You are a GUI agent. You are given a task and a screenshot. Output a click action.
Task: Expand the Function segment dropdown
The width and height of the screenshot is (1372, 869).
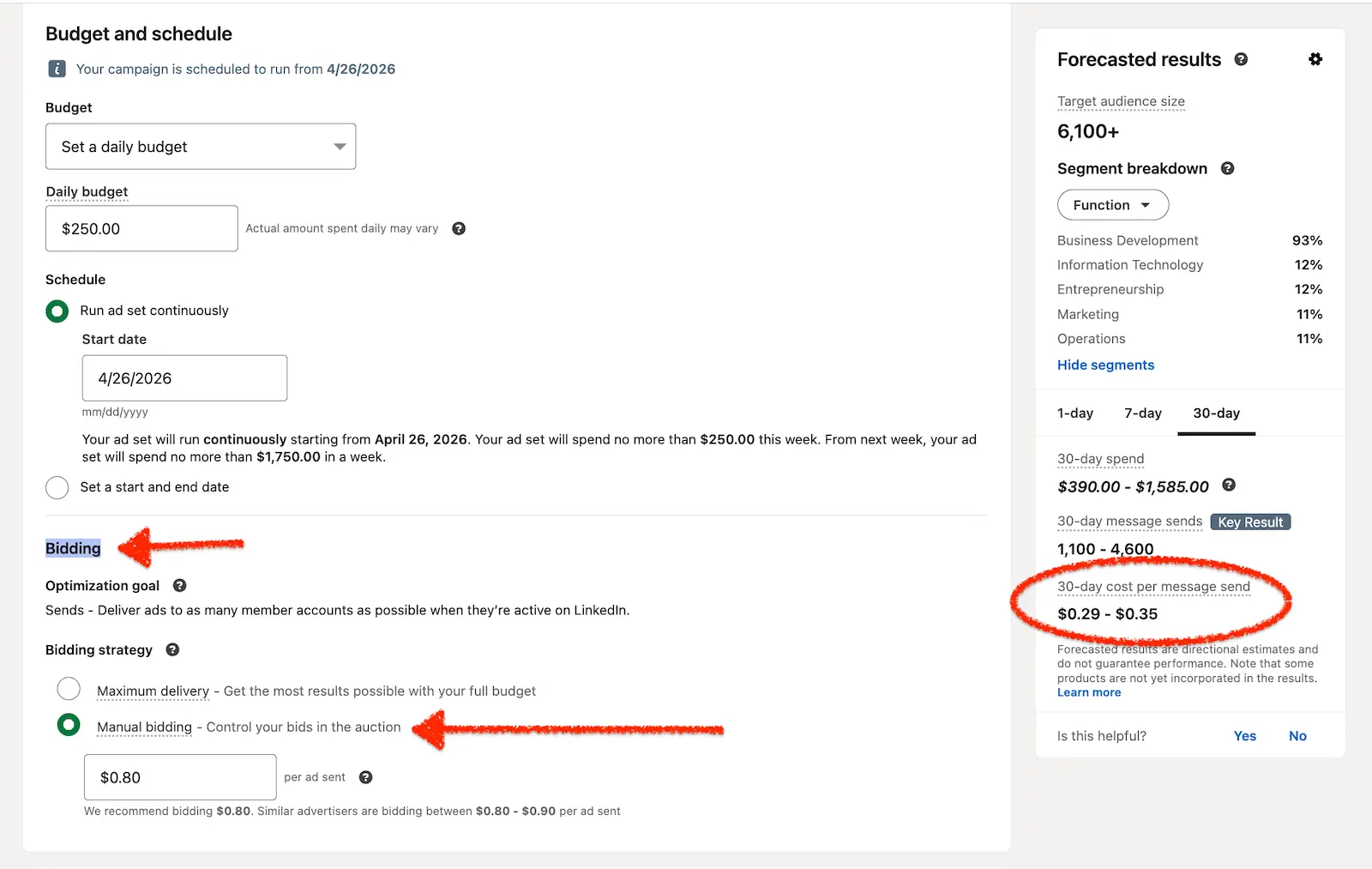point(1112,205)
